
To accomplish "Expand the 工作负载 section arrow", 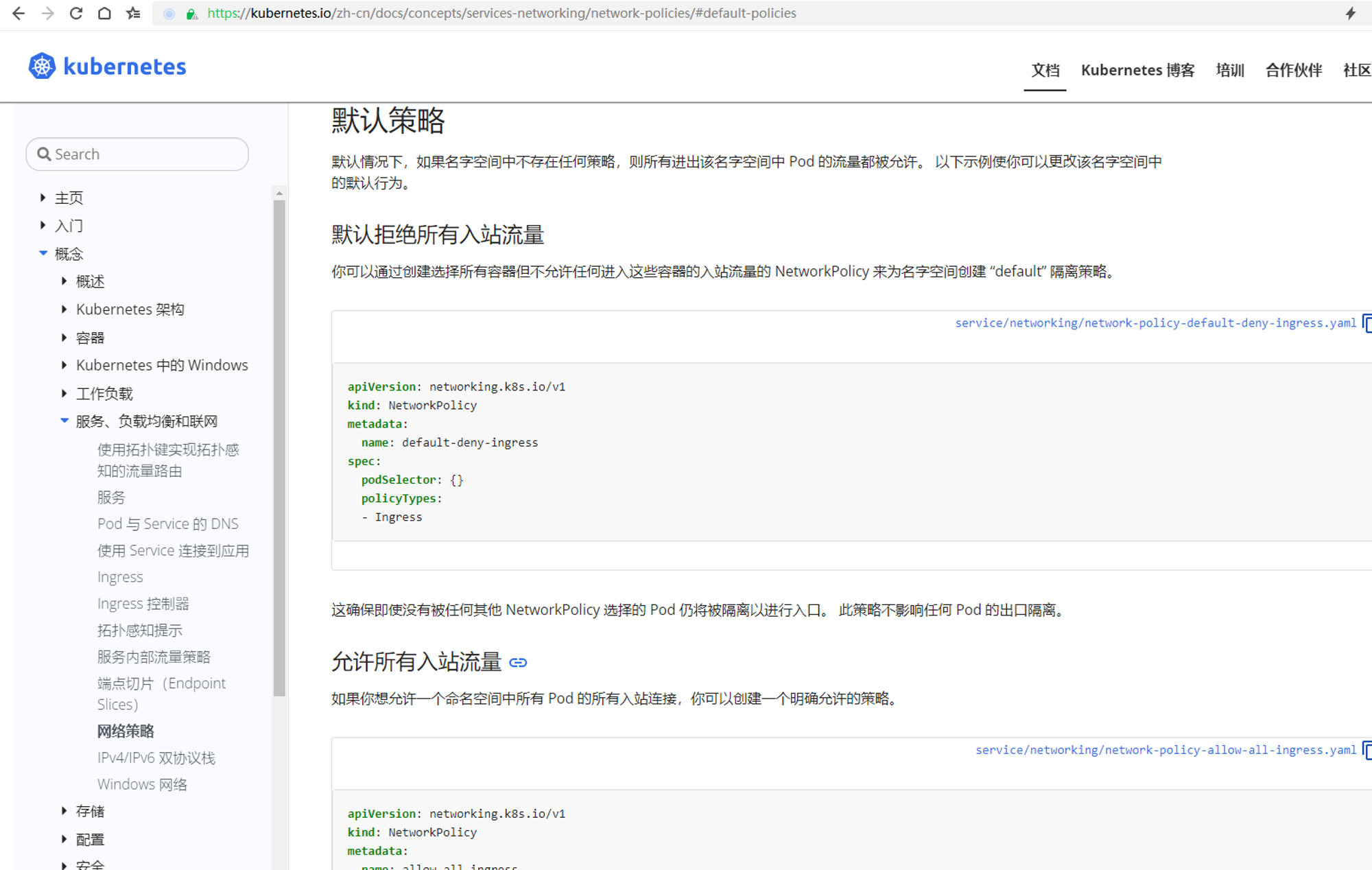I will pyautogui.click(x=64, y=393).
